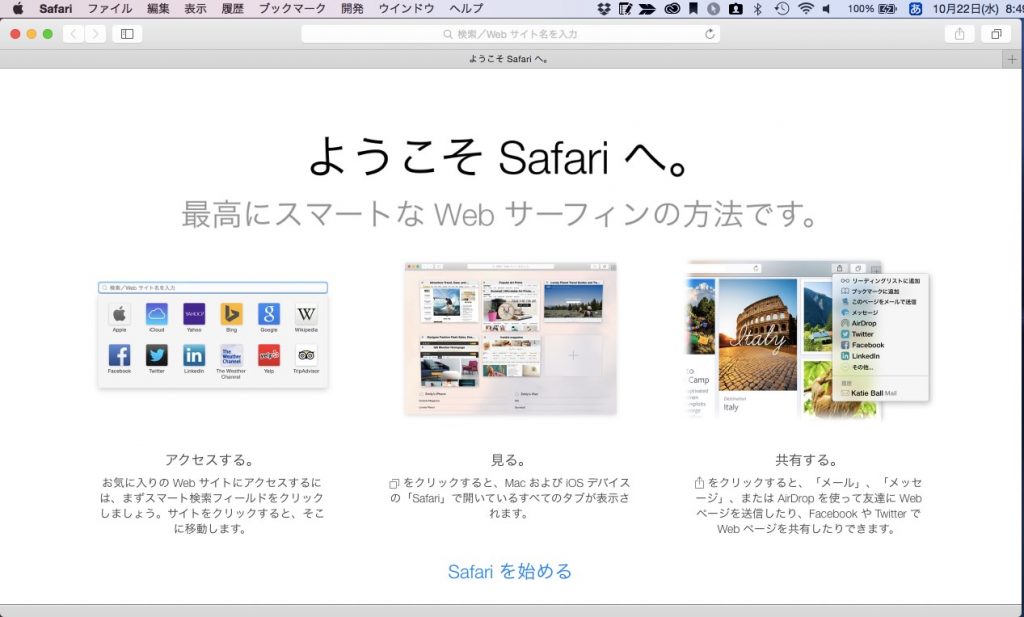
Task: Click AirDrop entry in share illustration
Action: [863, 323]
